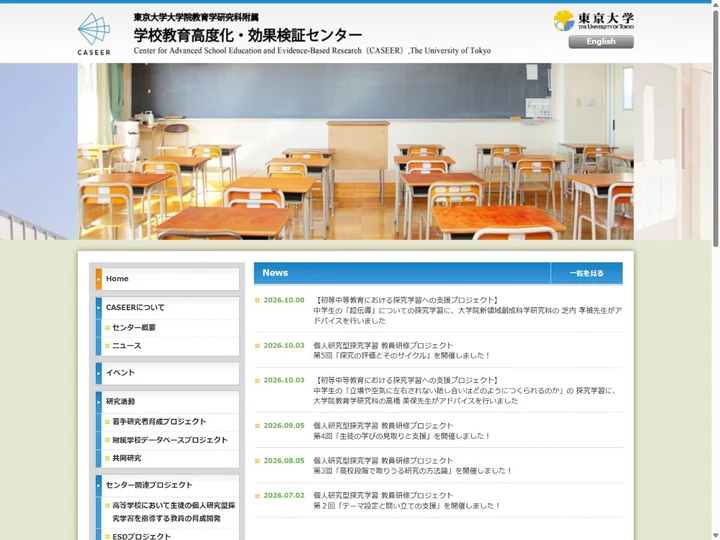Switch site language with English button
This screenshot has height=540, width=720.
click(601, 42)
